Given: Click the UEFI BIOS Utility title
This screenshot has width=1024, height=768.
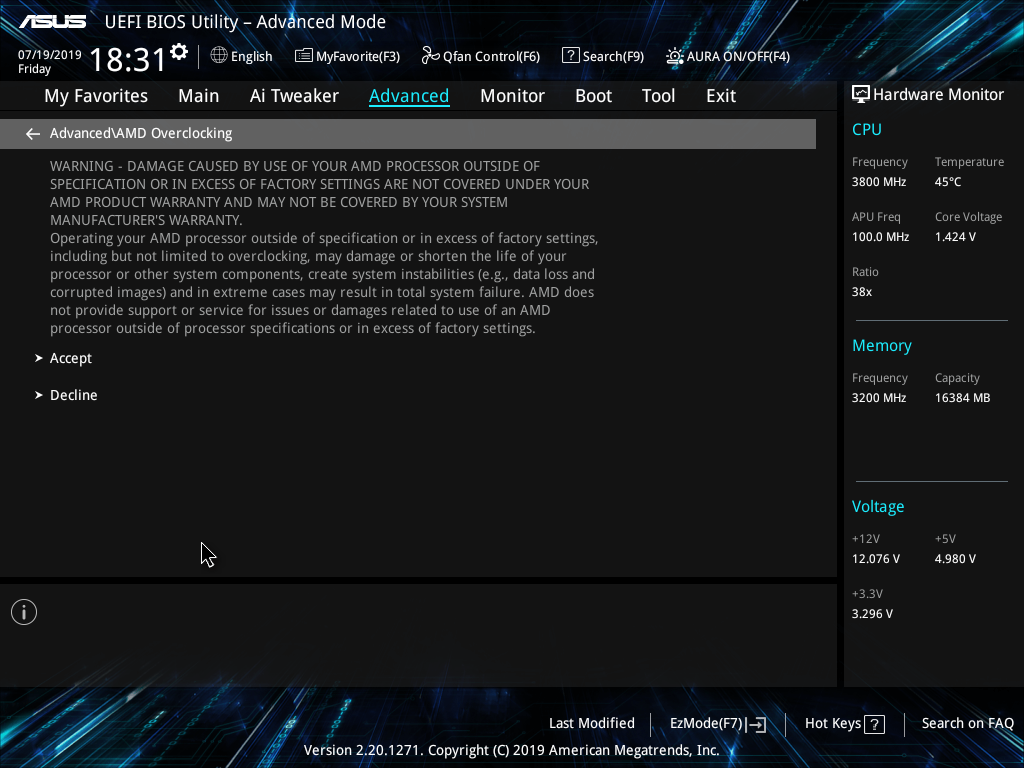Looking at the screenshot, I should tap(245, 22).
